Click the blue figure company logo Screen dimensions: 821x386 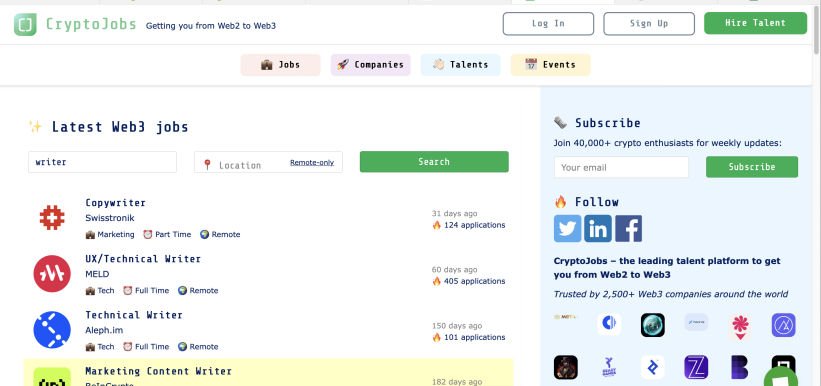[609, 367]
